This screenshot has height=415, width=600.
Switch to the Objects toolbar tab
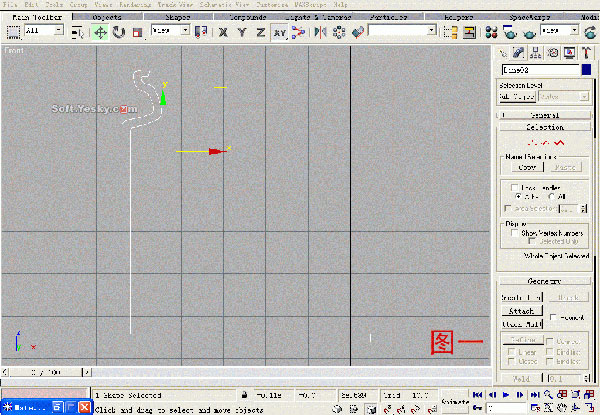coord(107,17)
